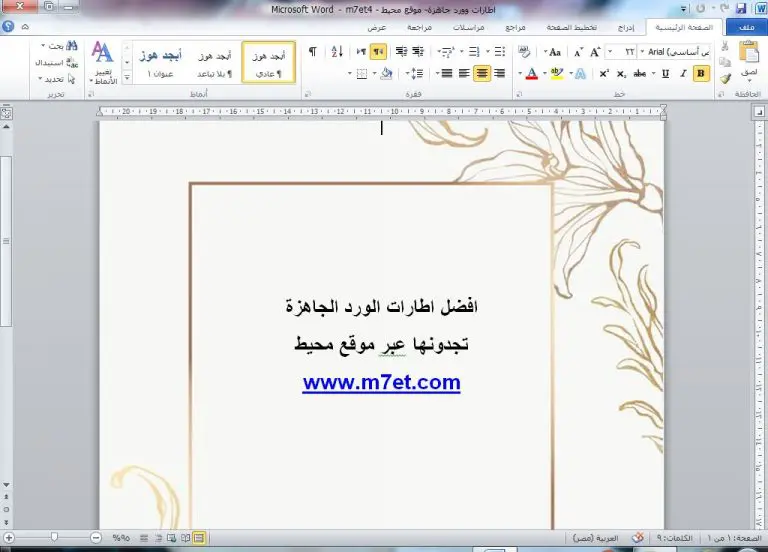Screen dimensions: 768x552
Task: Open بحث (Find) button
Action: coord(59,46)
